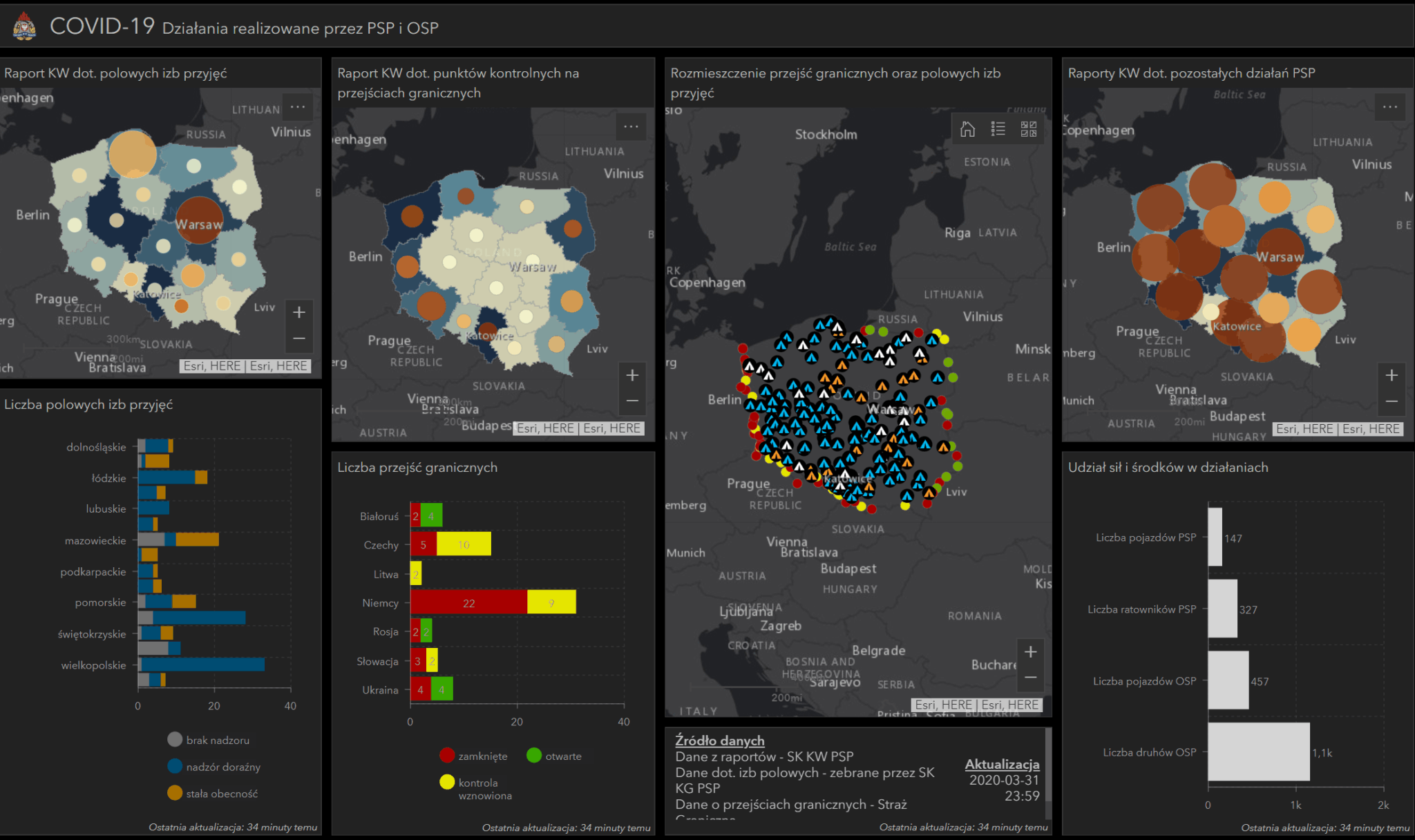
Task: Zoom in on the polowych izb przyjęć map
Action: click(299, 312)
